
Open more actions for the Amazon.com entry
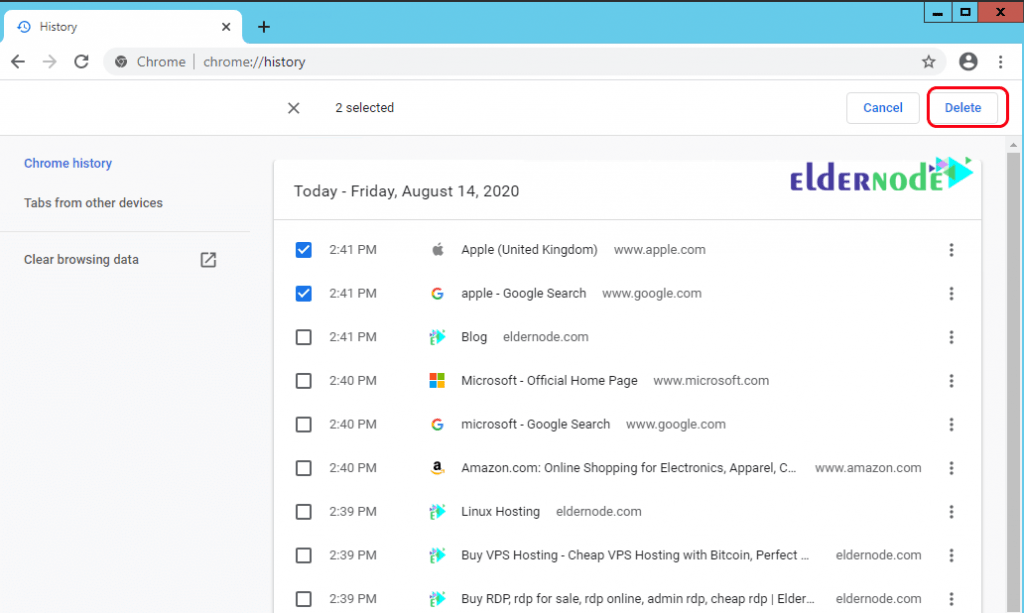tap(951, 467)
